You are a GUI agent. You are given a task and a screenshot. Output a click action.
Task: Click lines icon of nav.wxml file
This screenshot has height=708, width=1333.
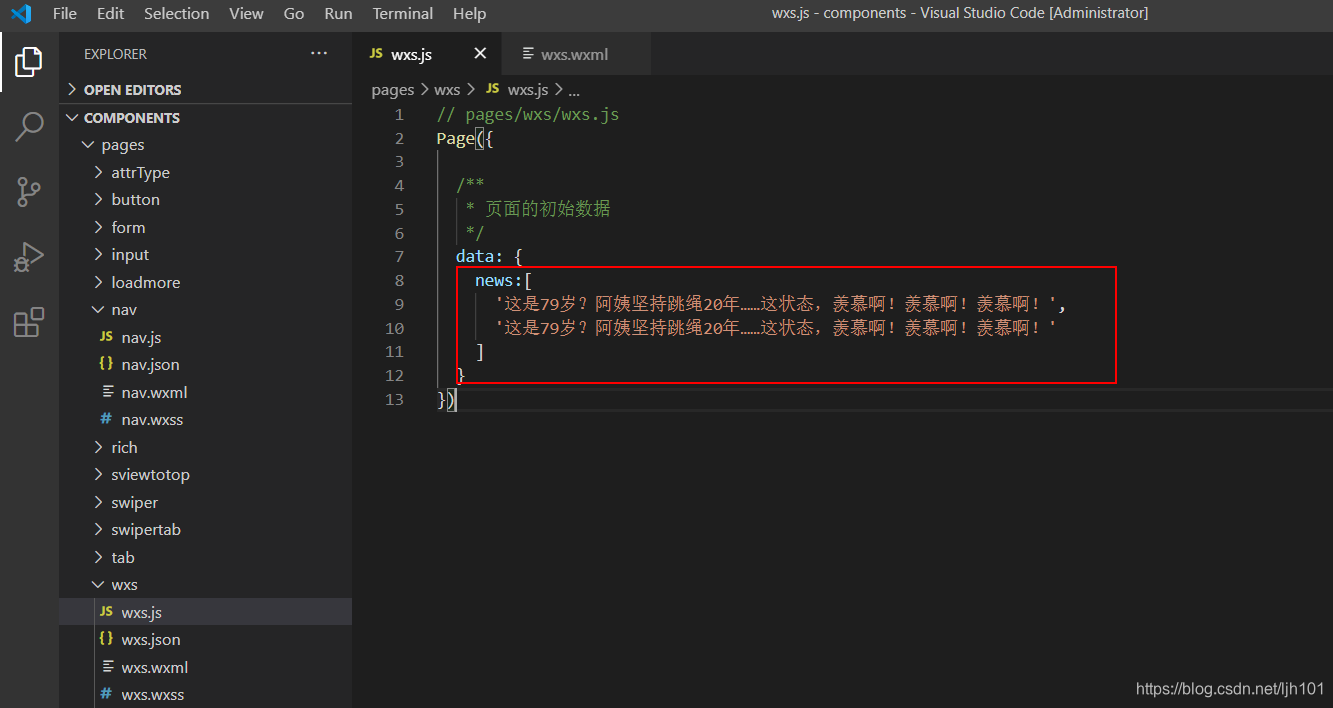click(x=108, y=392)
